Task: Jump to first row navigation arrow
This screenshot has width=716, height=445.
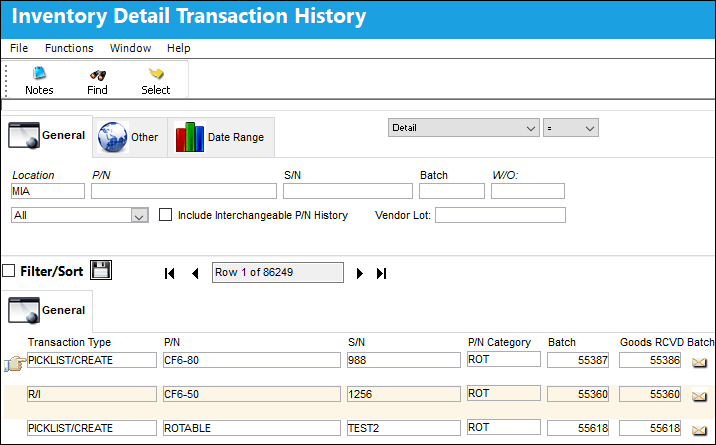Action: 169,273
